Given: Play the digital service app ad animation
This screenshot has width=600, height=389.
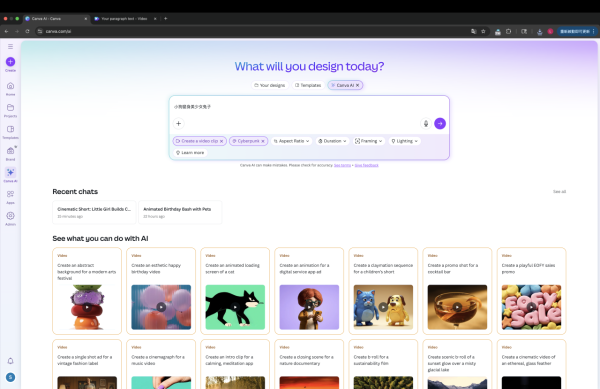Looking at the screenshot, I should 309,307.
